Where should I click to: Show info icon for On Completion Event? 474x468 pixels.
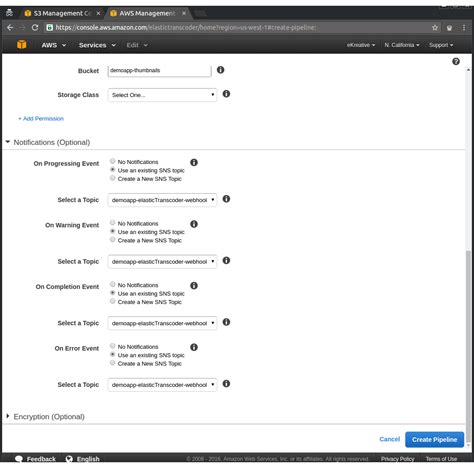point(194,286)
